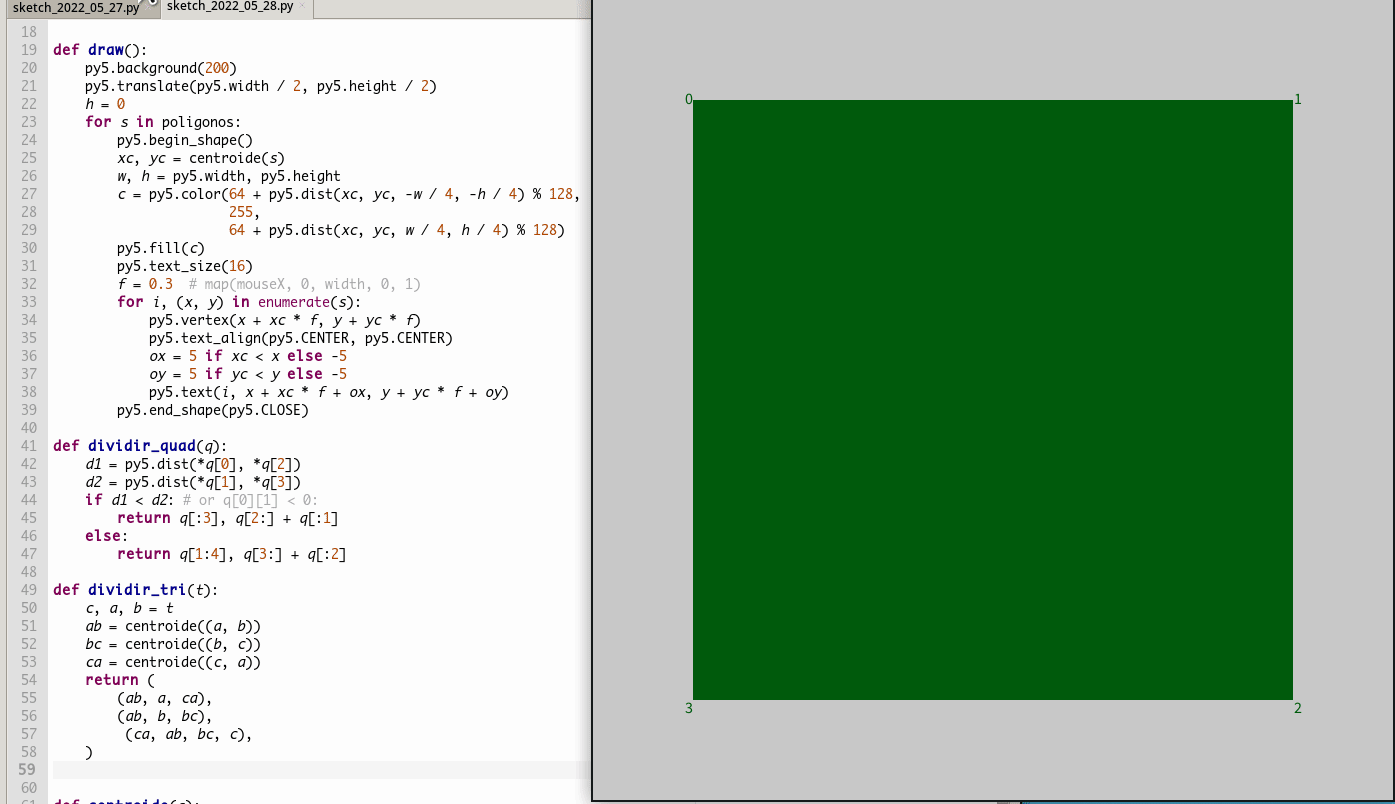Viewport: 1395px width, 804px height.
Task: Click line number 41 in the gutter
Action: pos(28,446)
